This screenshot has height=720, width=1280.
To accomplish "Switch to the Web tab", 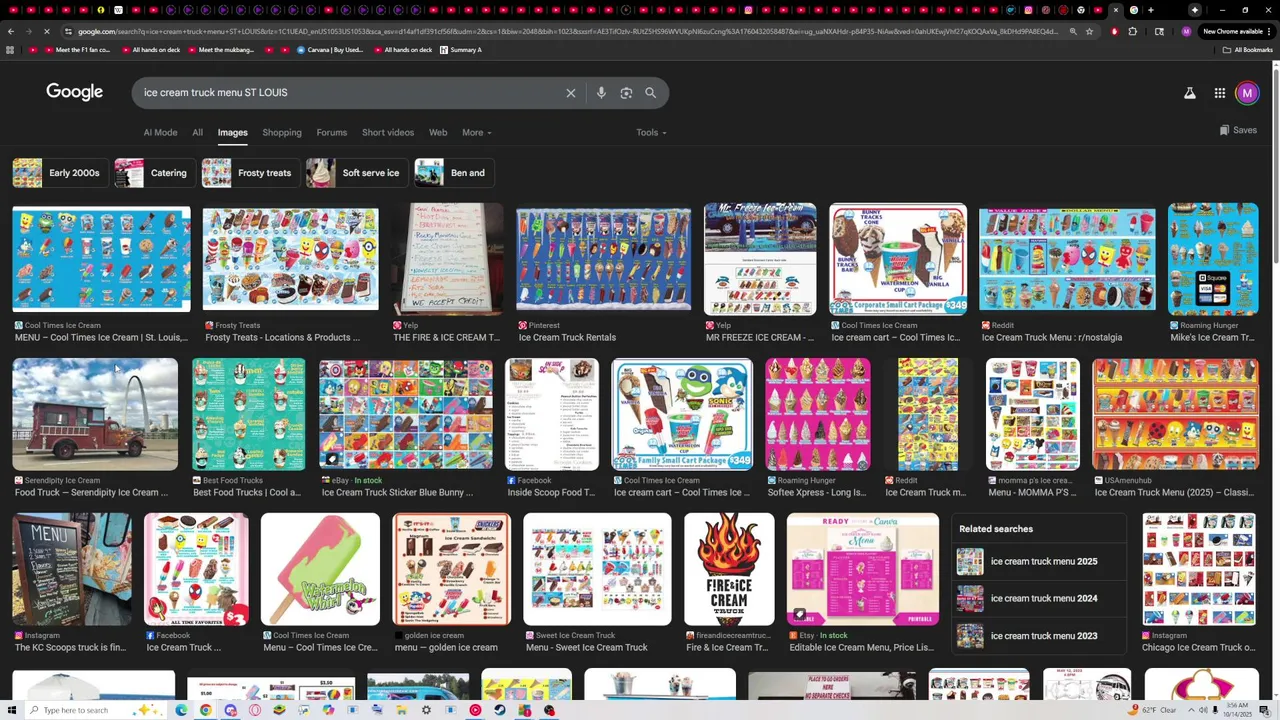I will (x=438, y=132).
